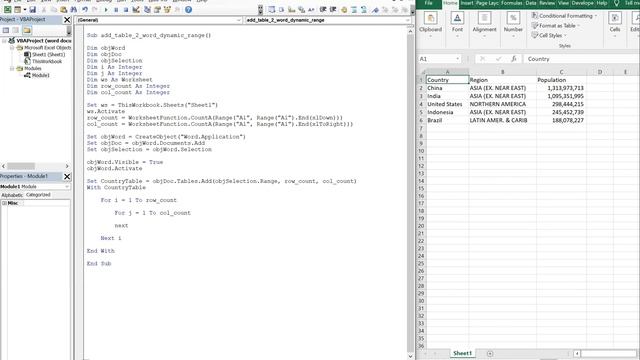This screenshot has height=360, width=640.
Task: Open the Module1 object dropdown in Properties
Action: click(x=67, y=187)
